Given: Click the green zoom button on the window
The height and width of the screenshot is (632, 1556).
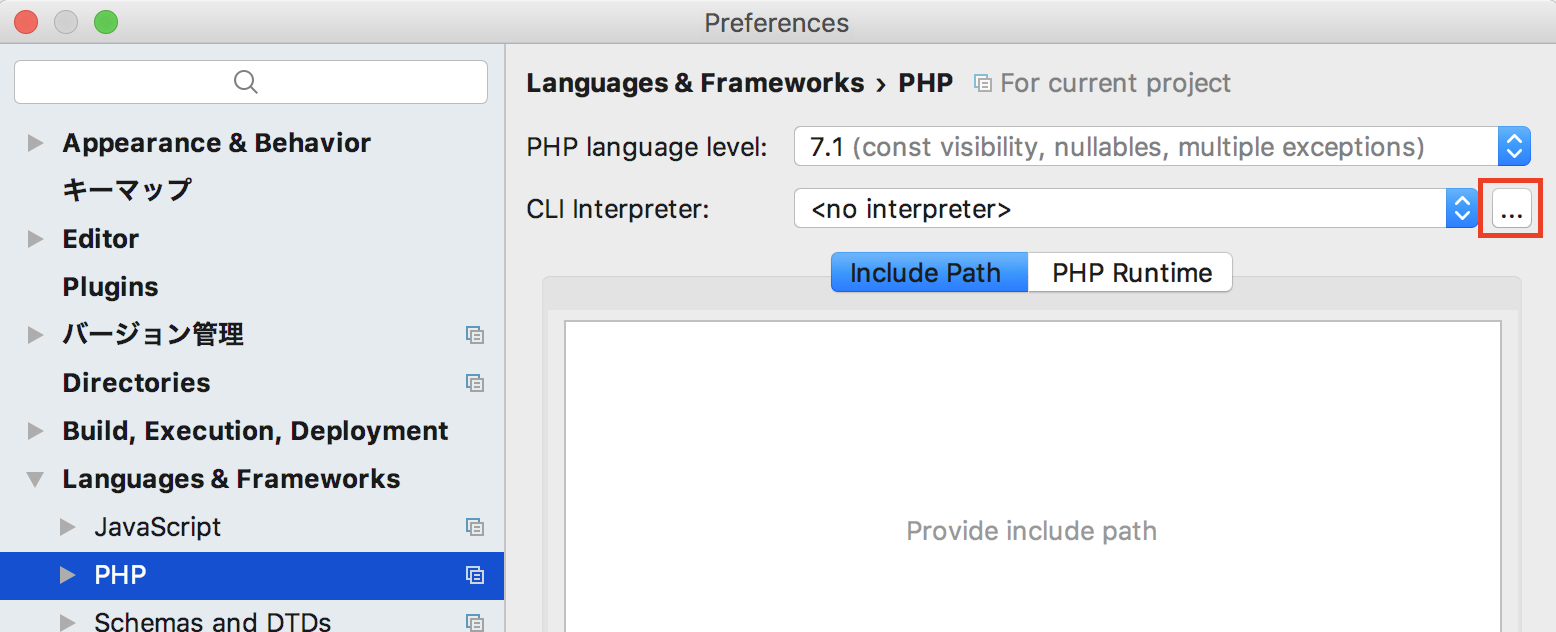Looking at the screenshot, I should [105, 21].
